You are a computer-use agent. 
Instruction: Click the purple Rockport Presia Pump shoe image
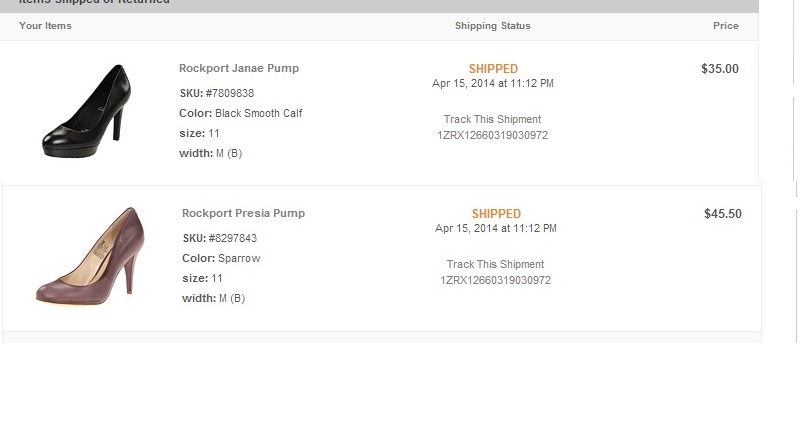[x=87, y=256]
